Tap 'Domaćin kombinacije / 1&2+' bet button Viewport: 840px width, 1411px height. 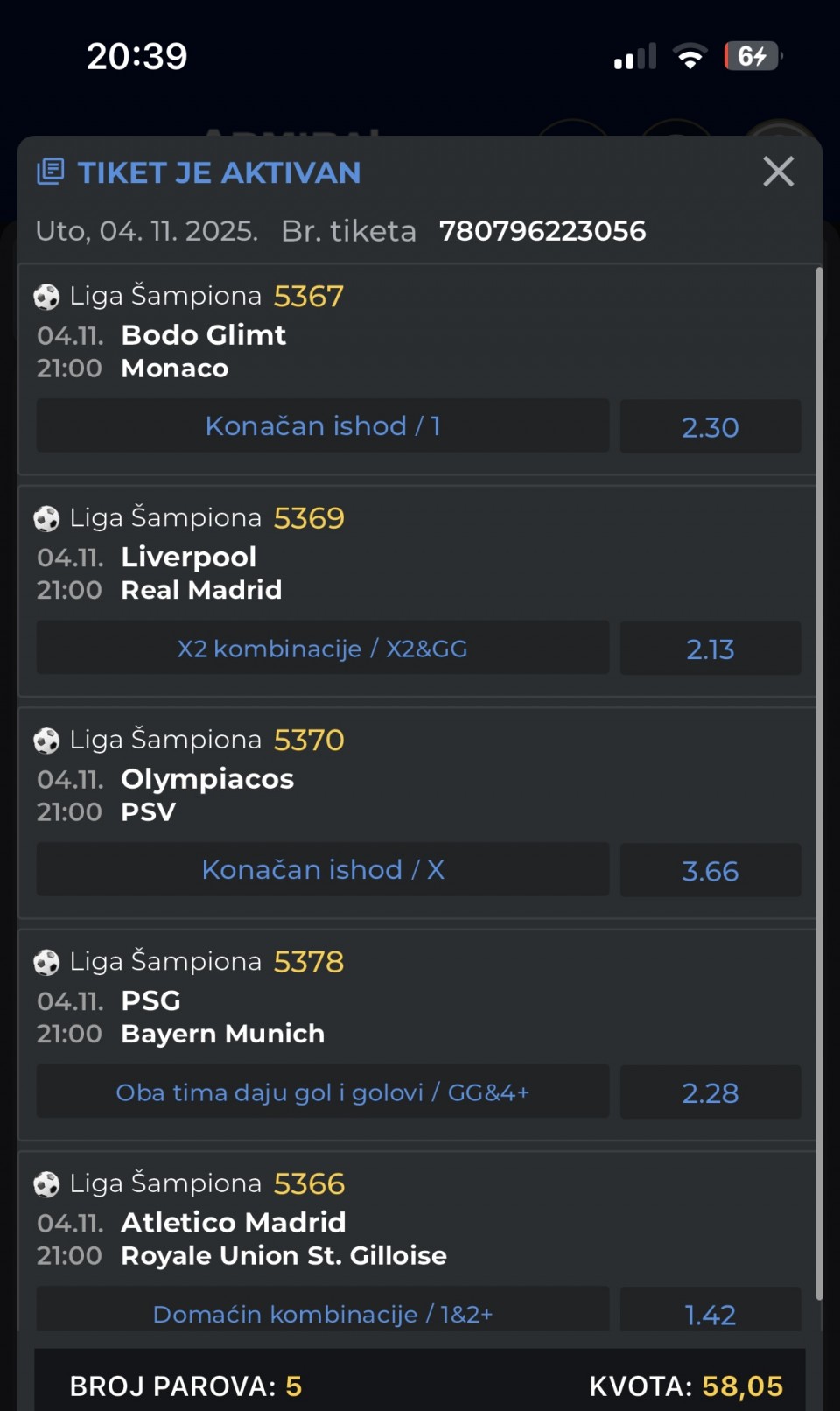pos(323,1313)
